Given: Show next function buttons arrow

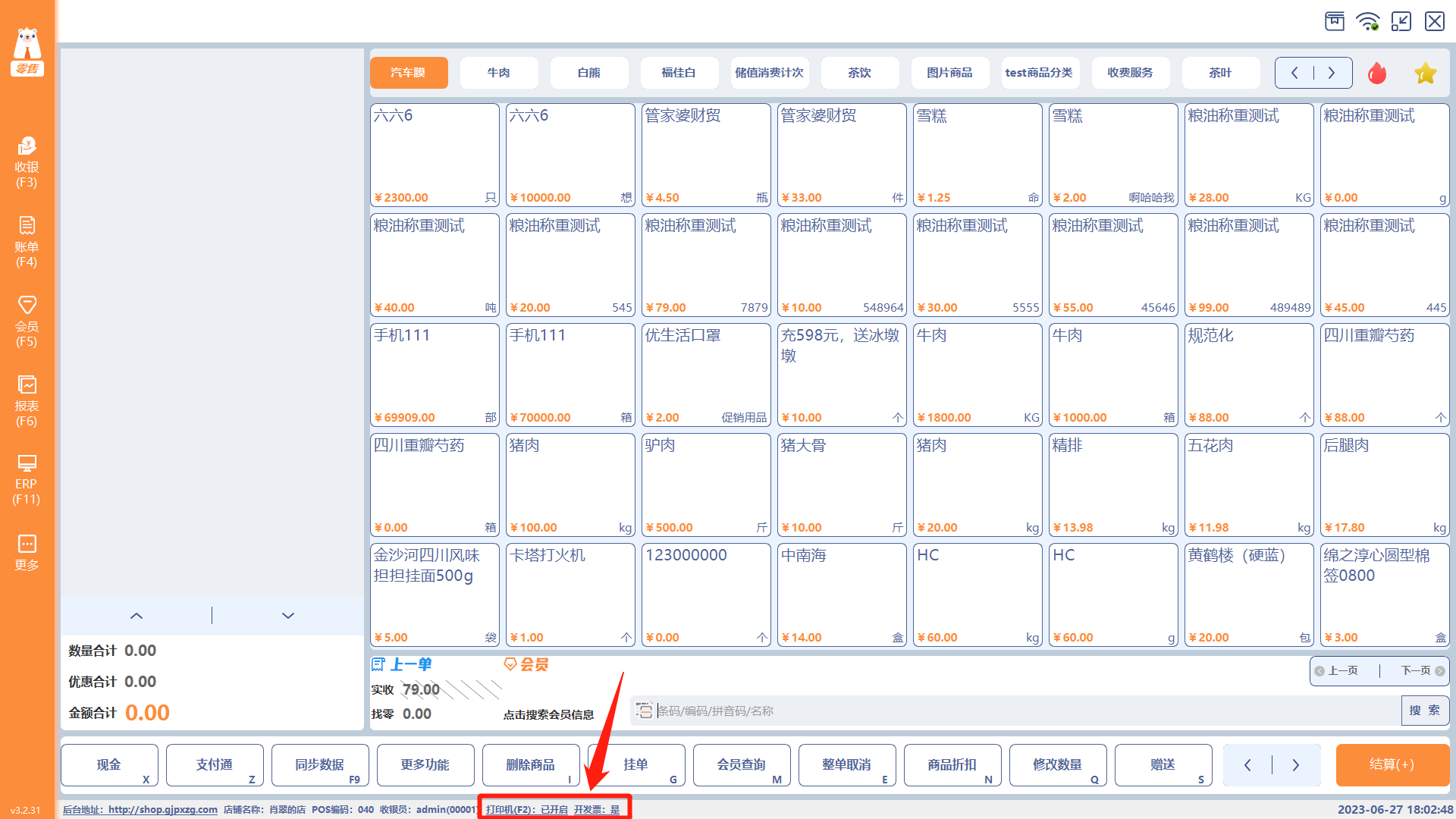Looking at the screenshot, I should pyautogui.click(x=1296, y=765).
